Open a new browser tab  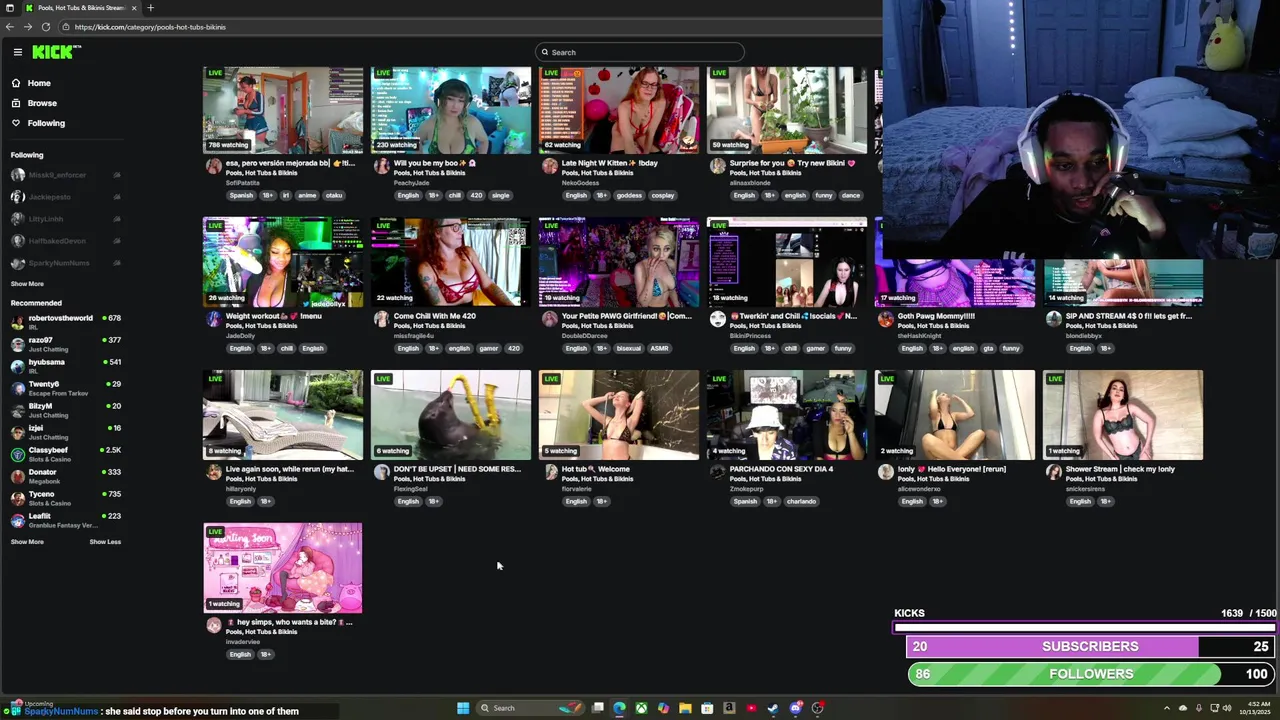click(x=150, y=8)
